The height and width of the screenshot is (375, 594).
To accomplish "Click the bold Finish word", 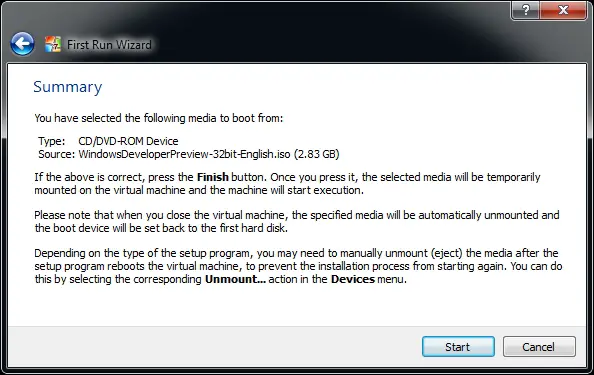I will tap(213, 177).
